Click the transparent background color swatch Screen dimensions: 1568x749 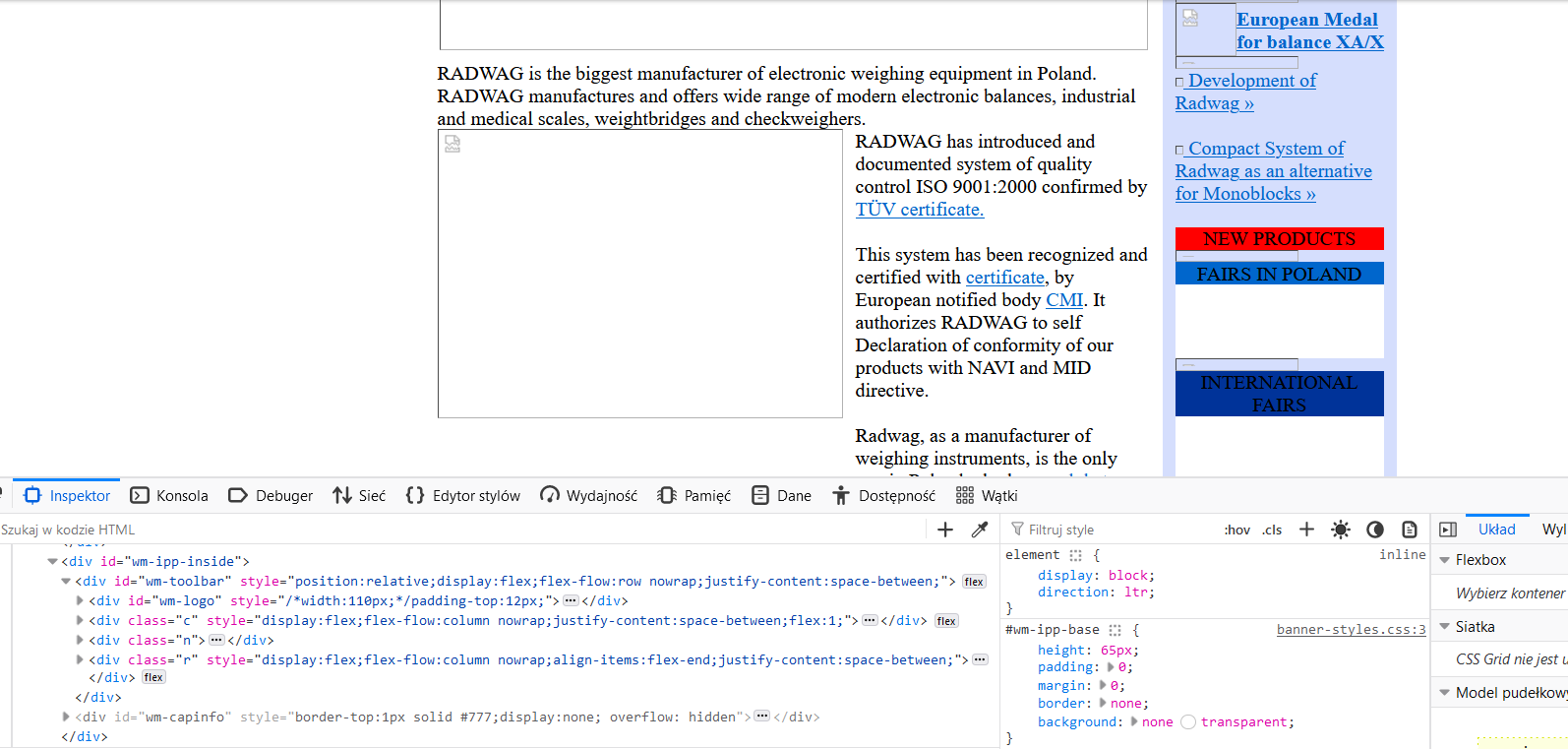click(1188, 722)
